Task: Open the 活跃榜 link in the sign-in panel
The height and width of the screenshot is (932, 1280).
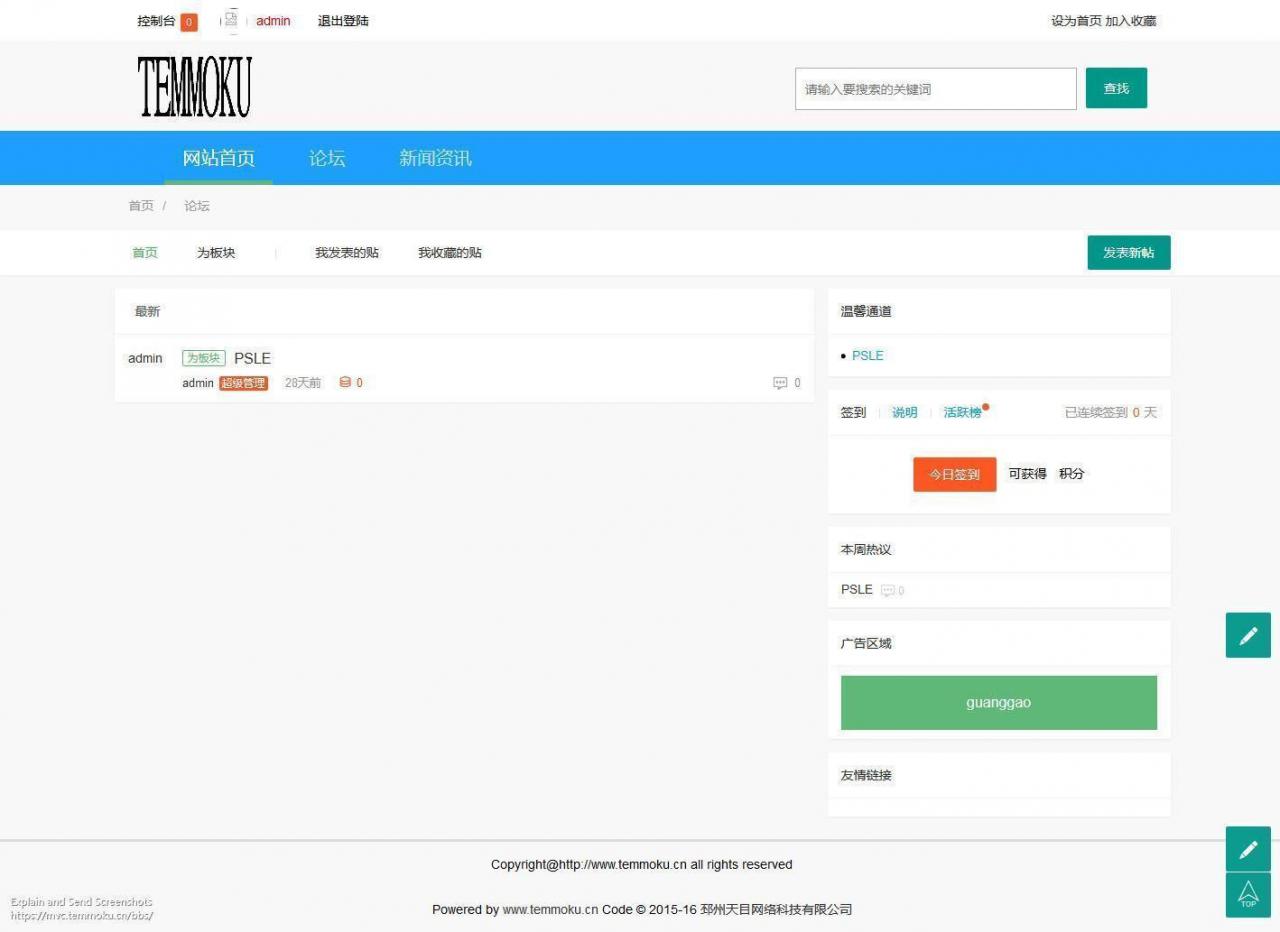Action: (x=962, y=412)
